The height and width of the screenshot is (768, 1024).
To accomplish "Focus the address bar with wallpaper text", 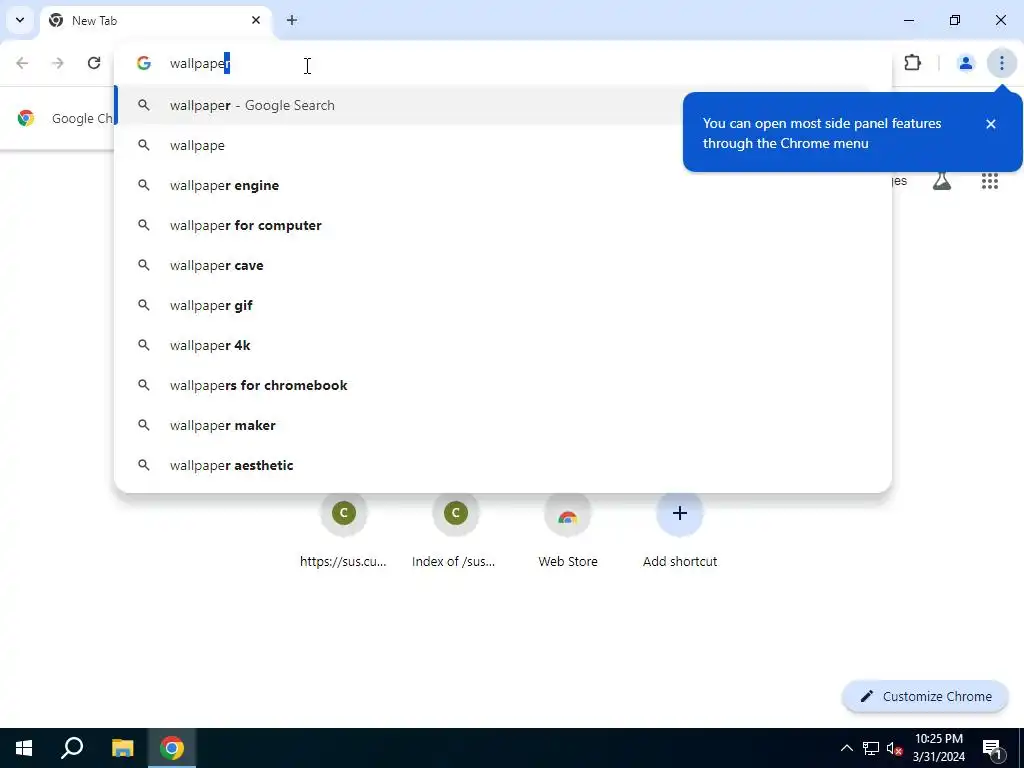I will [x=503, y=63].
